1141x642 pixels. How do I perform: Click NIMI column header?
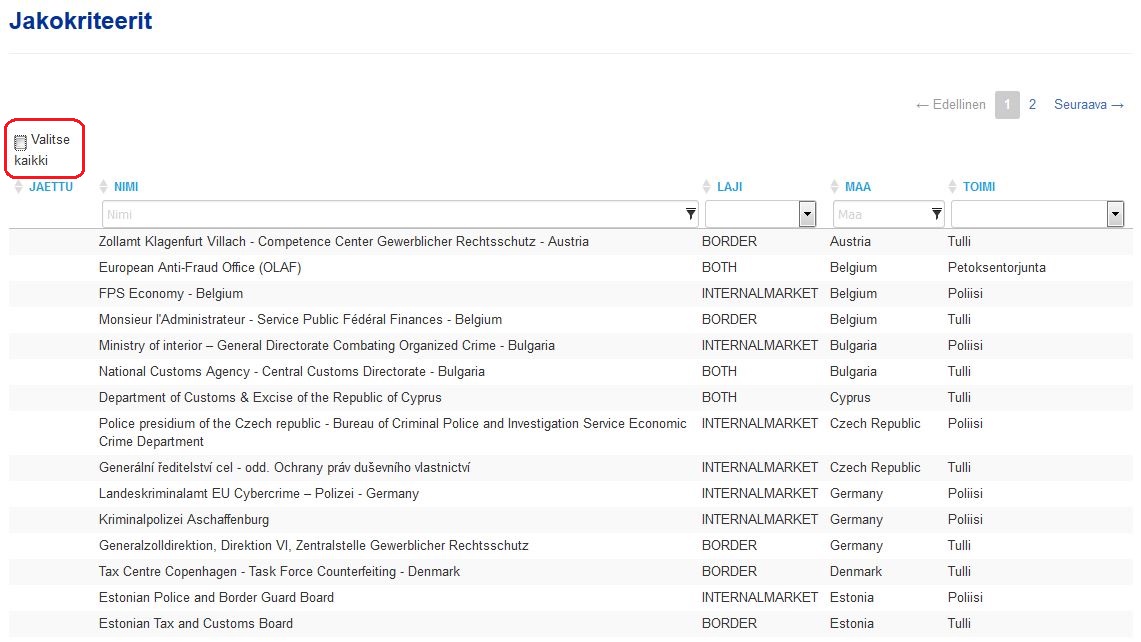coord(126,187)
